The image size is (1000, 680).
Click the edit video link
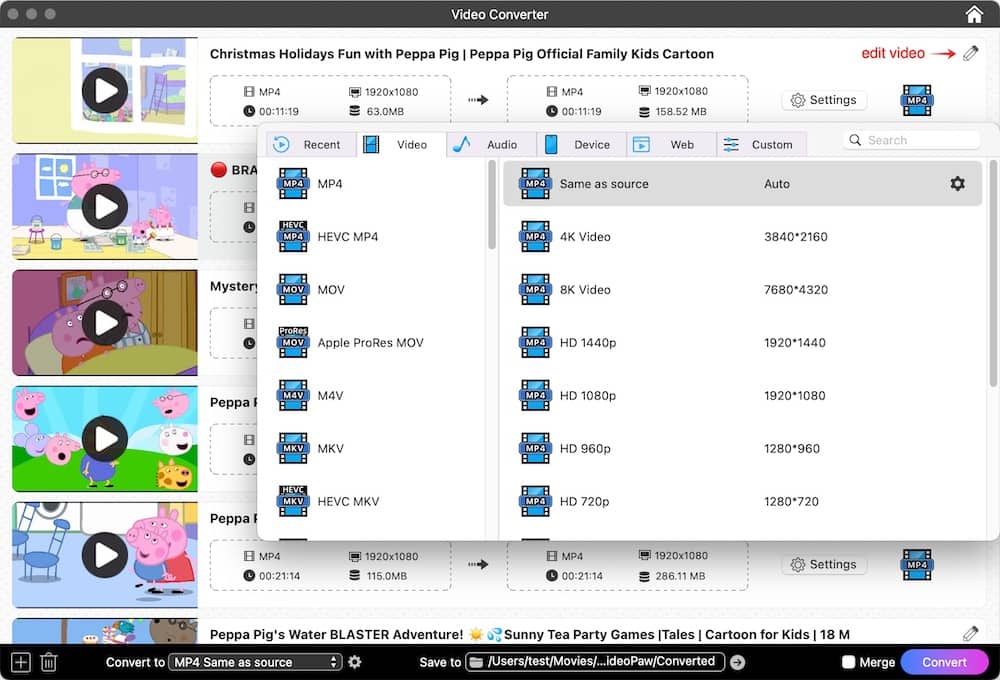point(893,53)
